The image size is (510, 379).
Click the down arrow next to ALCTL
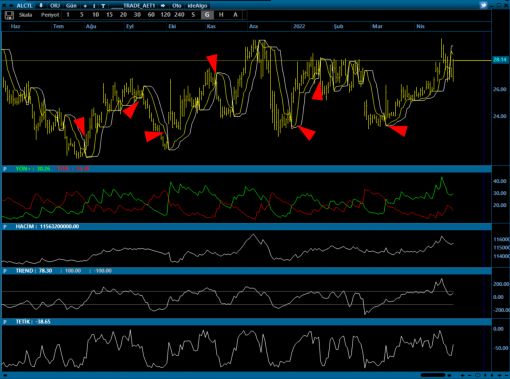pyautogui.click(x=41, y=5)
